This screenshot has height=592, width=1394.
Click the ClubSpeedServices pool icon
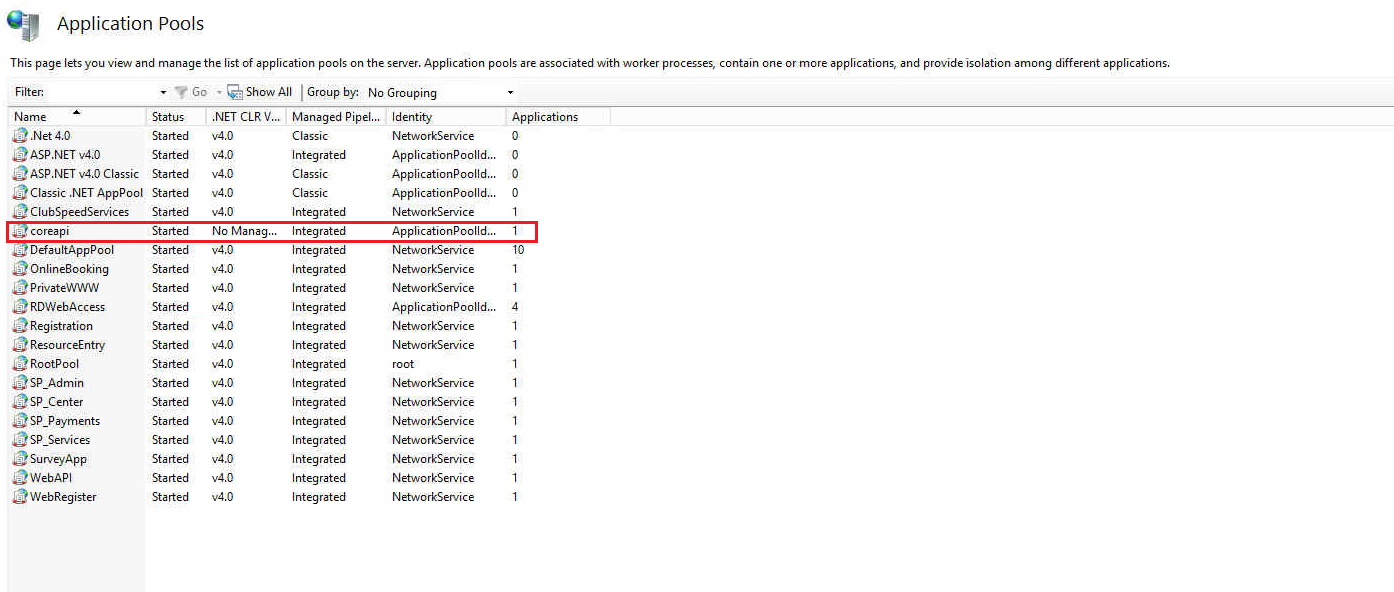coord(20,212)
